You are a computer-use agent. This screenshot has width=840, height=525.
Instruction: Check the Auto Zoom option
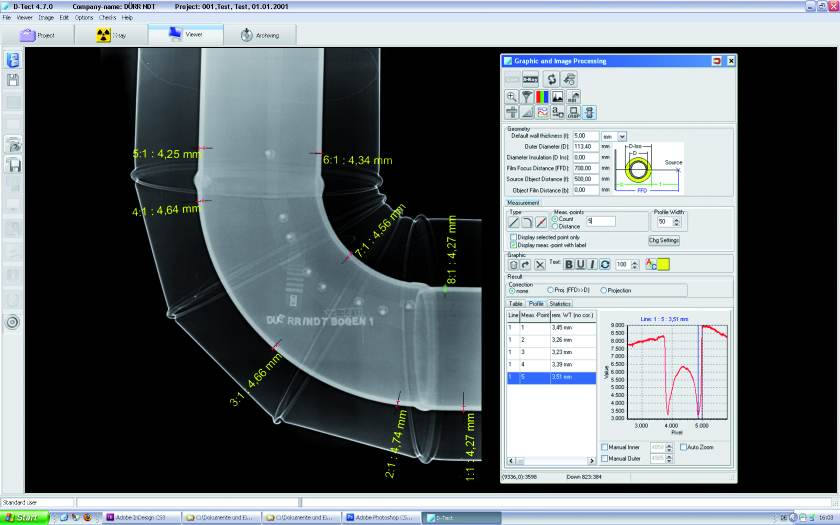tap(682, 447)
